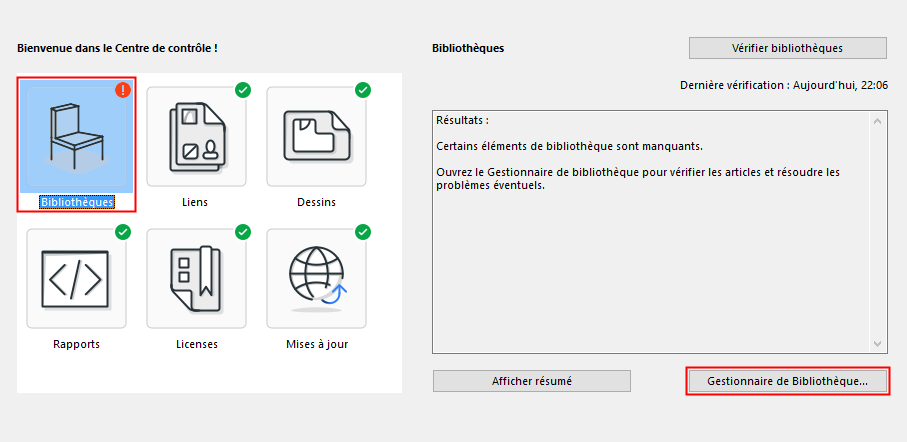Select the Licenses bookmark icon
907x442 pixels.
[x=196, y=278]
